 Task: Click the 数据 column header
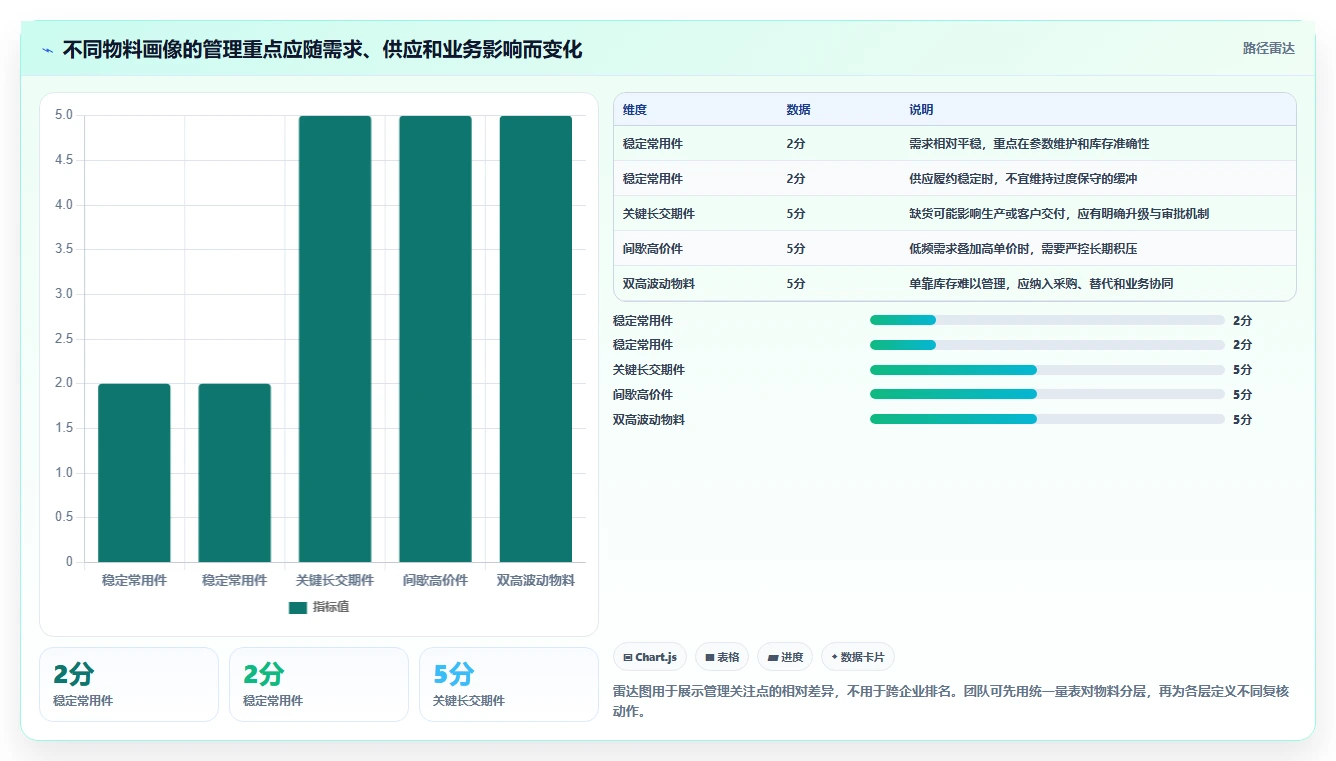[799, 110]
